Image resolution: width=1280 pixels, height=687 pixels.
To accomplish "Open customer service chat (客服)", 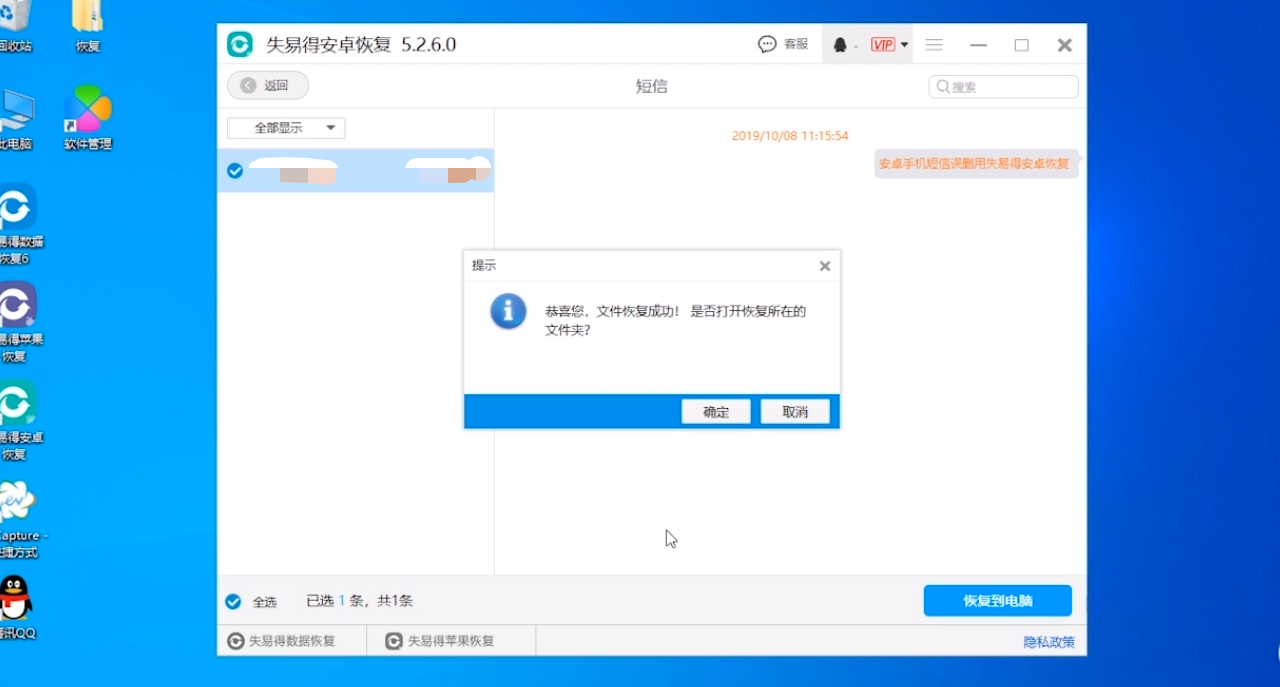I will coord(783,44).
